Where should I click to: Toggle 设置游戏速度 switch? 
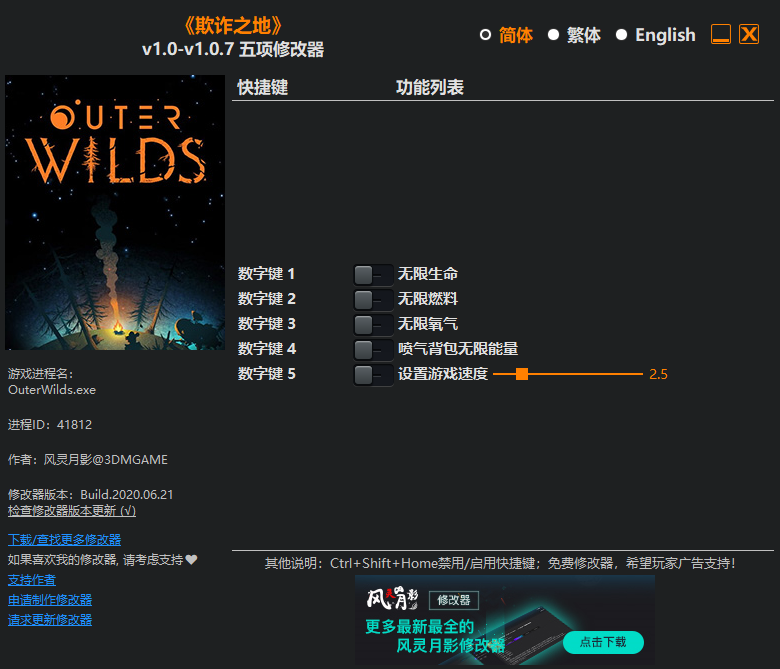coord(373,374)
